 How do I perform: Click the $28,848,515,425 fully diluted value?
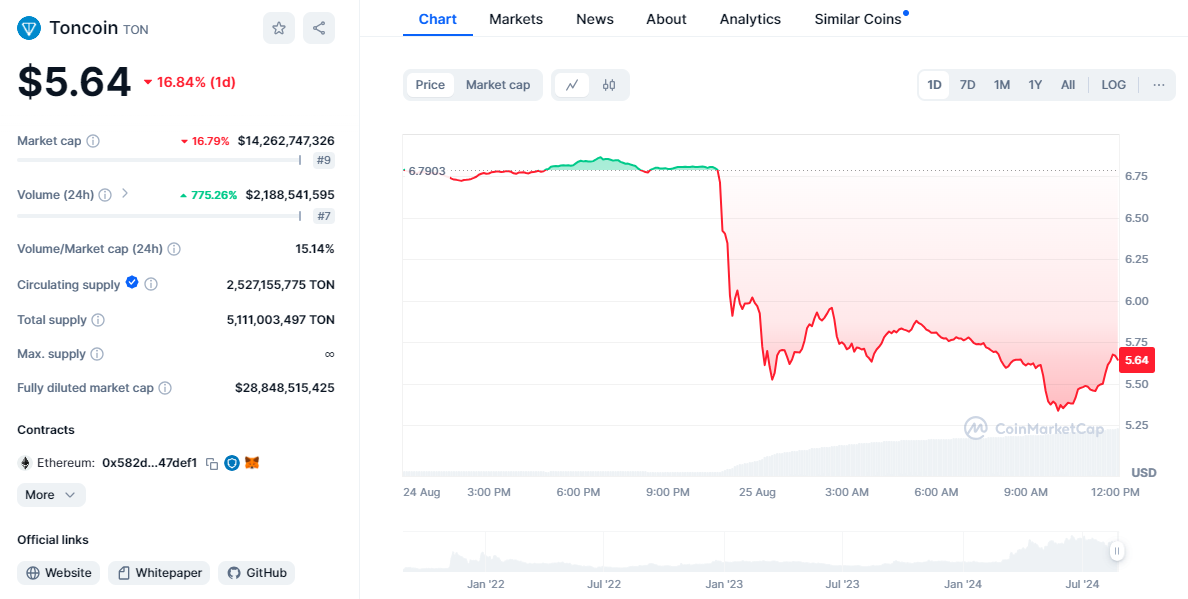[x=285, y=388]
